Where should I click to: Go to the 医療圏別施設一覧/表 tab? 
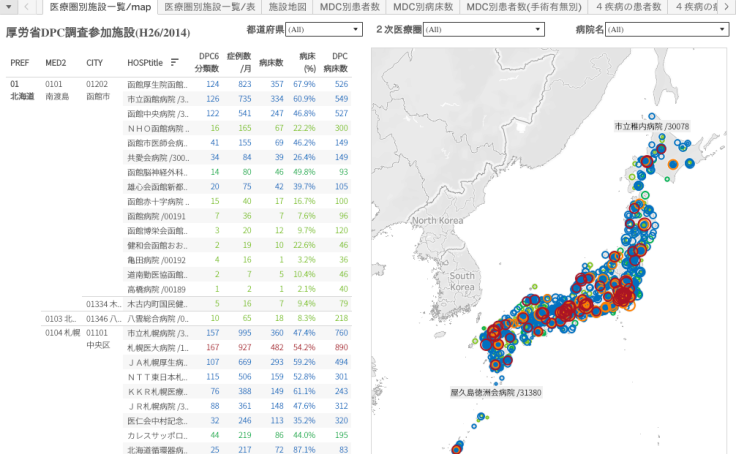coord(210,7)
